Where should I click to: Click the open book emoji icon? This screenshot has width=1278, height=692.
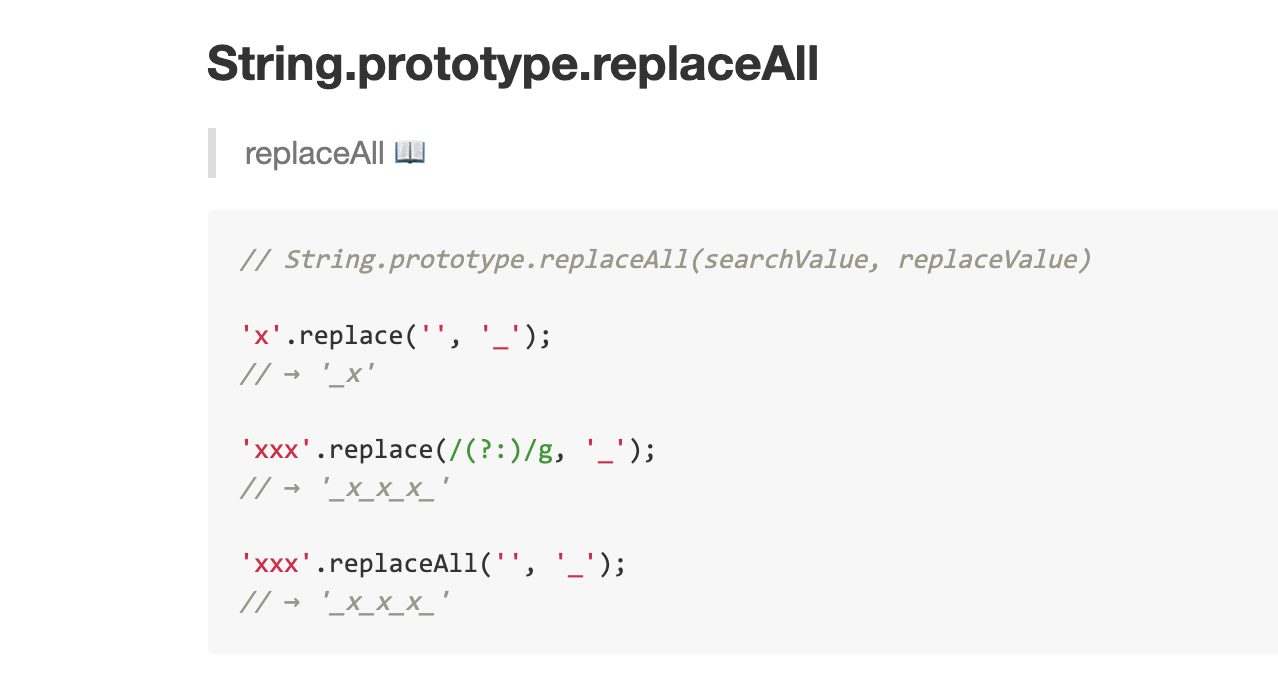click(410, 153)
